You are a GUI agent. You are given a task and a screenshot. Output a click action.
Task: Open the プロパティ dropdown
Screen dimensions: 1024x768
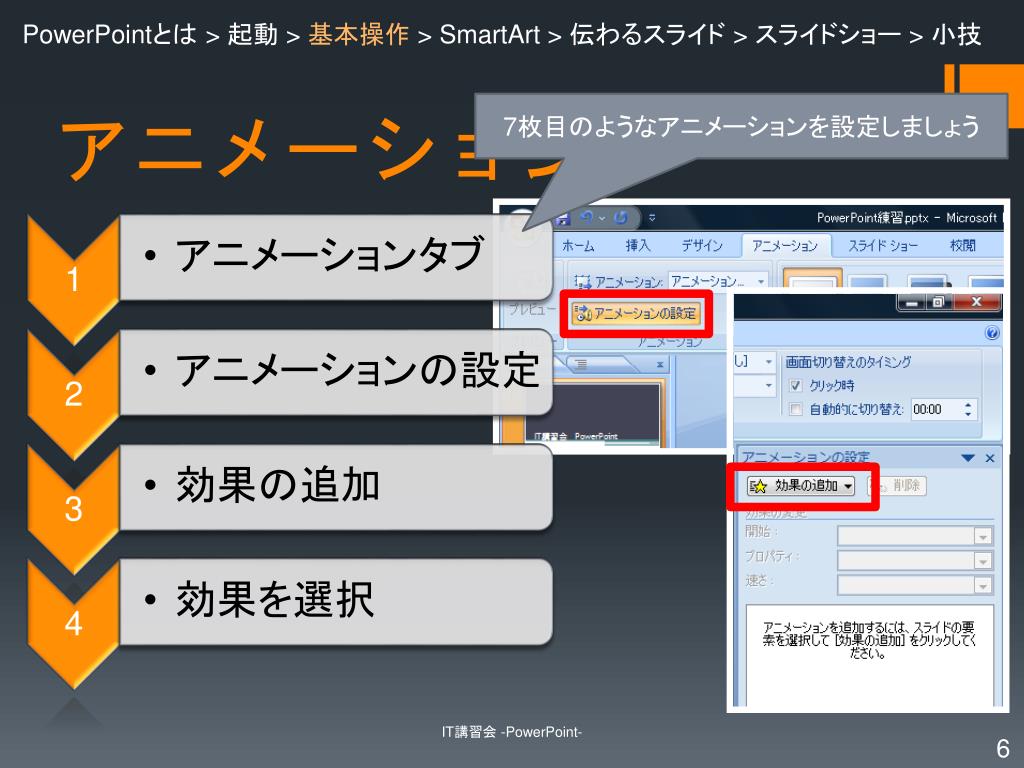point(915,560)
